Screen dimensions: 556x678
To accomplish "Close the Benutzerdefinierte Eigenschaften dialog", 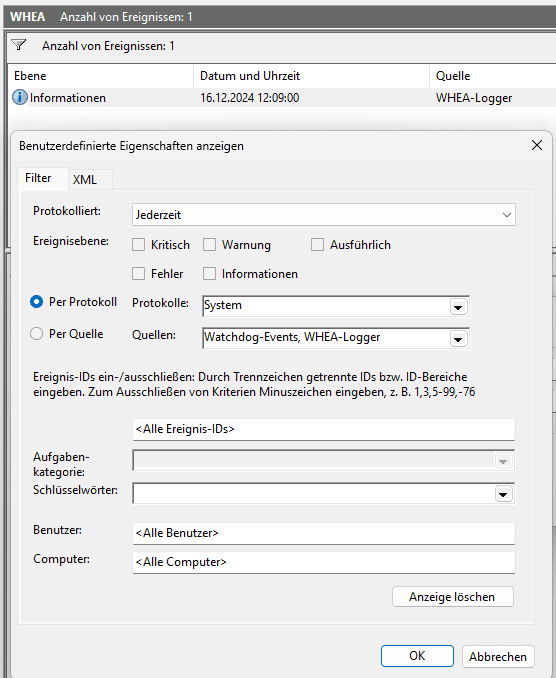I will (537, 145).
